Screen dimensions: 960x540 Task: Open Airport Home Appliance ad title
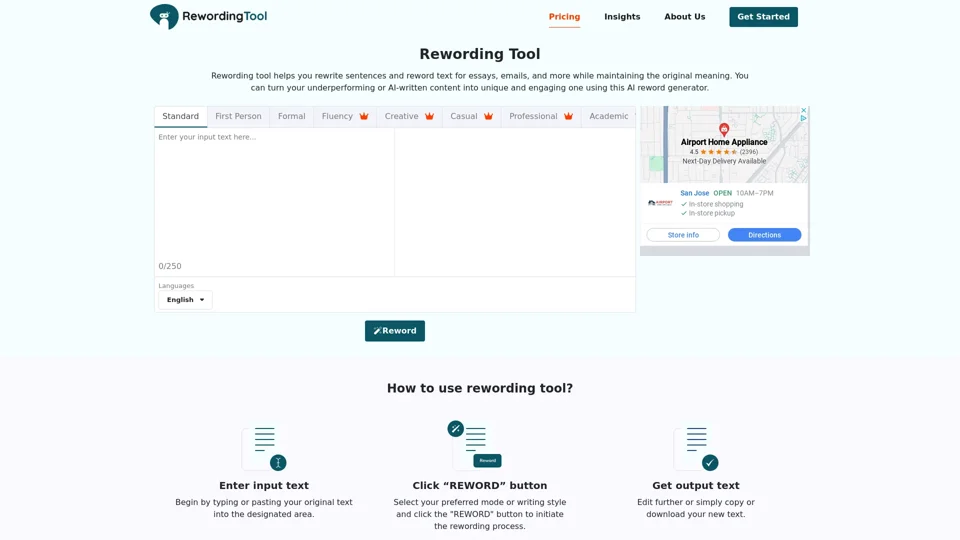[724, 142]
